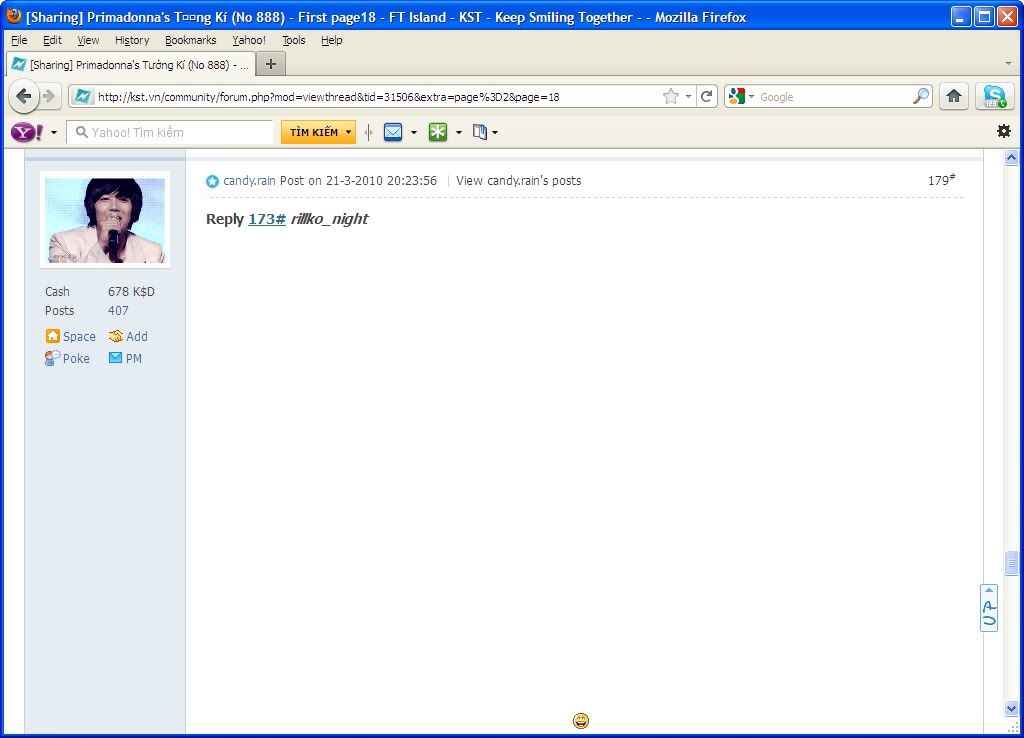Click the Yahoo toolbar separator grip handle
The height and width of the screenshot is (738, 1024).
click(x=369, y=132)
